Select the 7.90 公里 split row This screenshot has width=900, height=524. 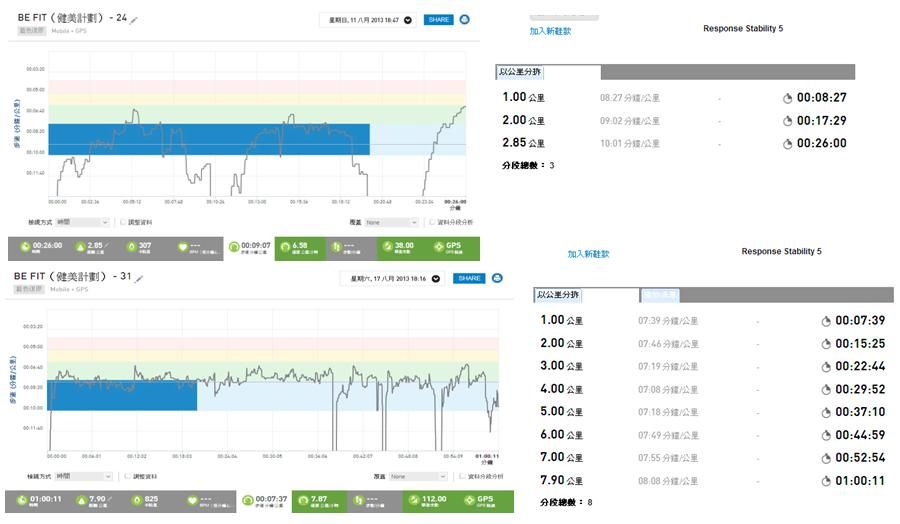(713, 480)
